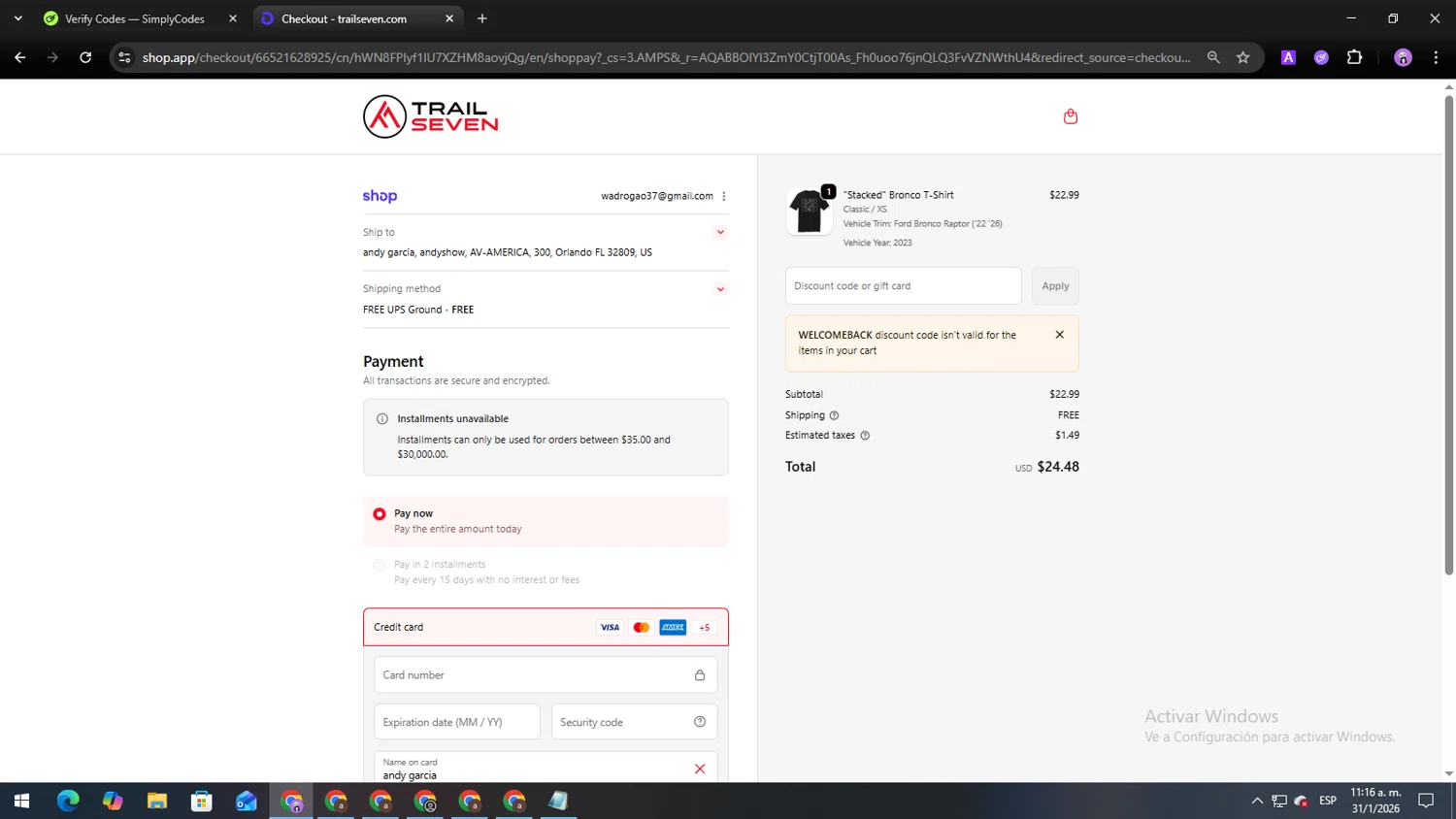Click the page vertical scrollbar
This screenshot has width=1456, height=819.
click(x=1448, y=335)
